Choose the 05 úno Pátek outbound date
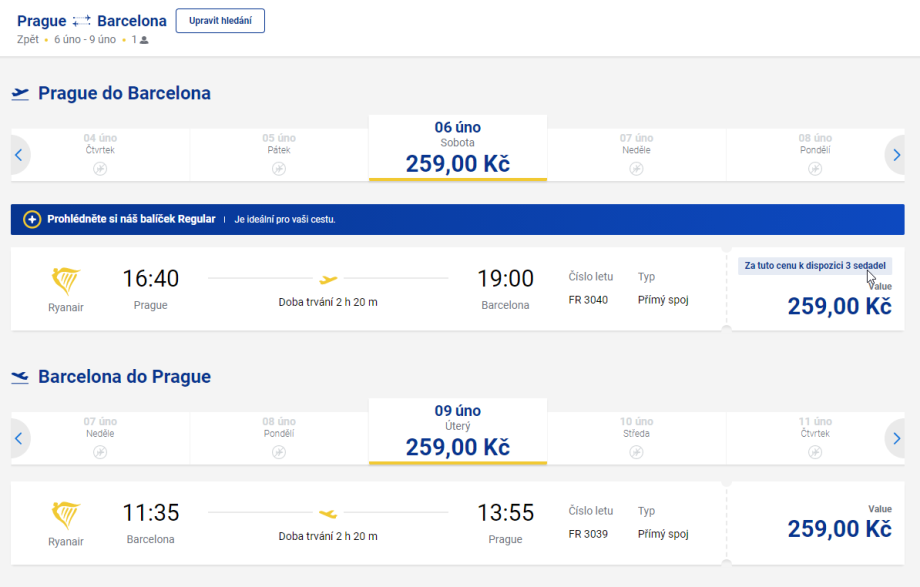 [279, 149]
